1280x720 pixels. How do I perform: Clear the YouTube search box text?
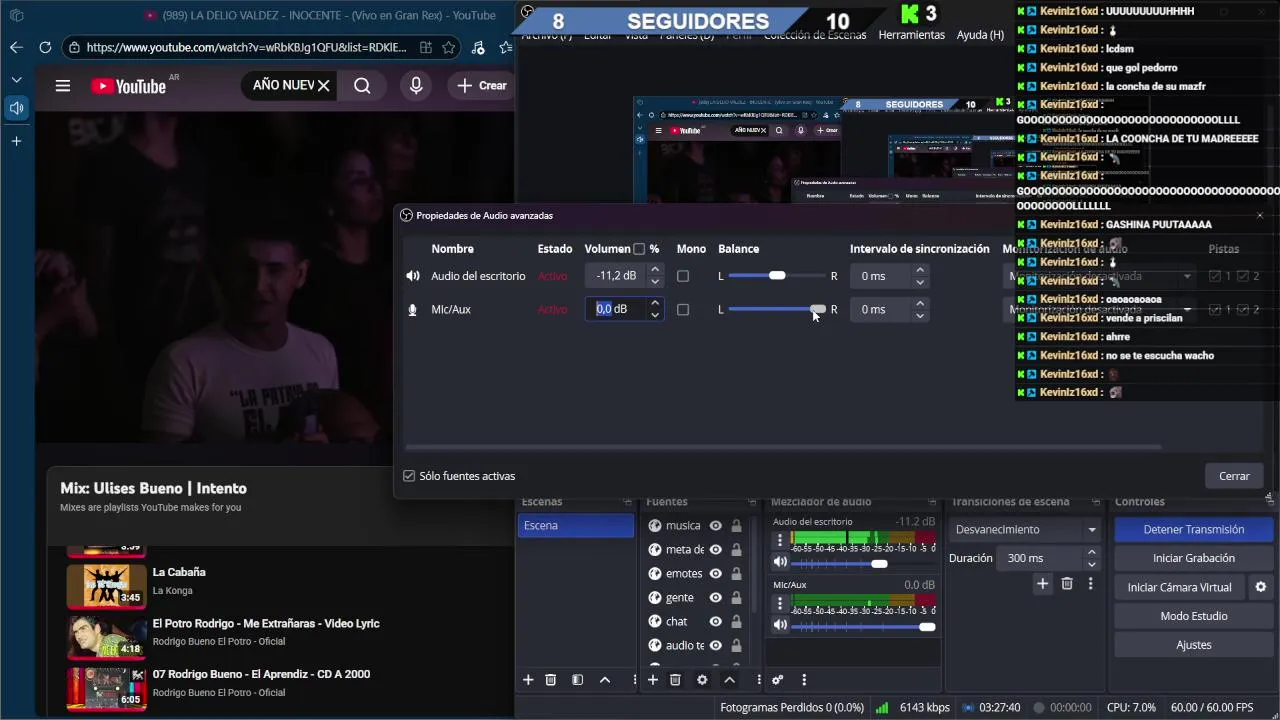323,86
